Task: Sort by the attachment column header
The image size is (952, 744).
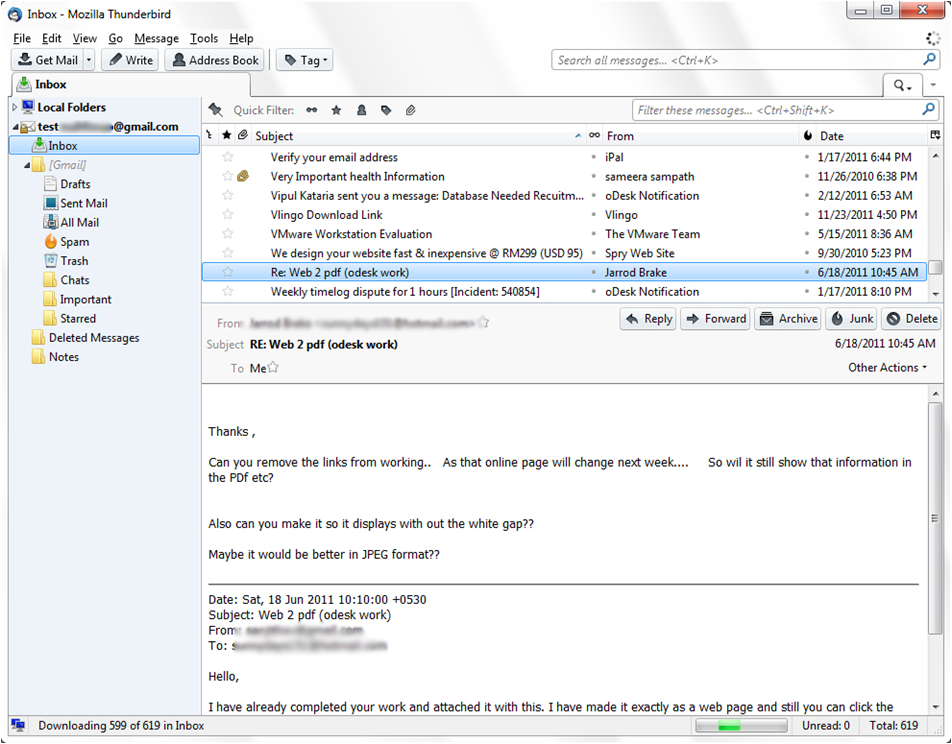Action: coord(243,135)
